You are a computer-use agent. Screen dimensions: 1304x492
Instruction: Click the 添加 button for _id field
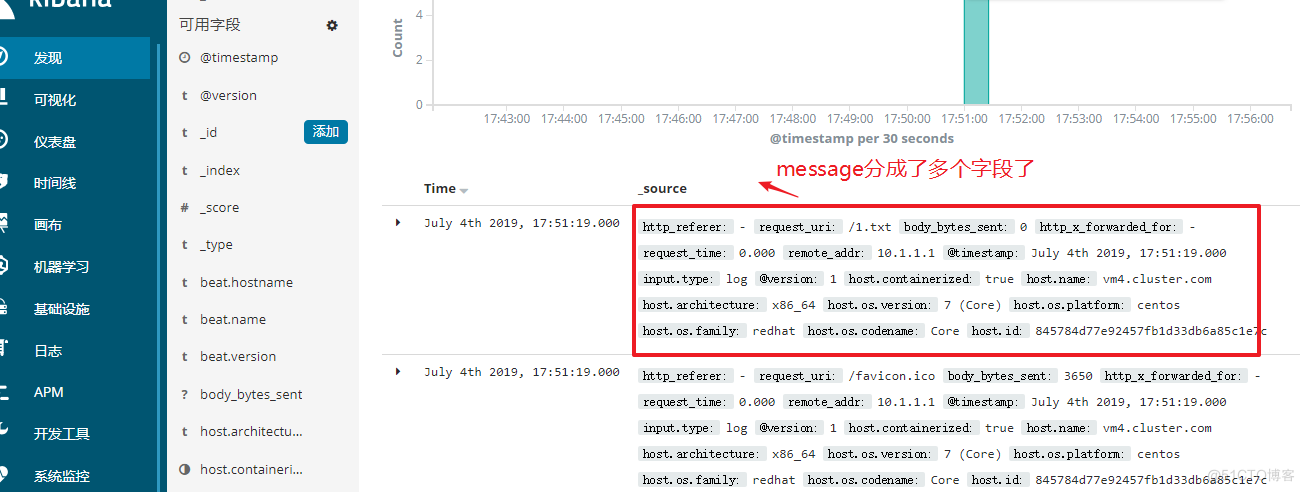326,132
